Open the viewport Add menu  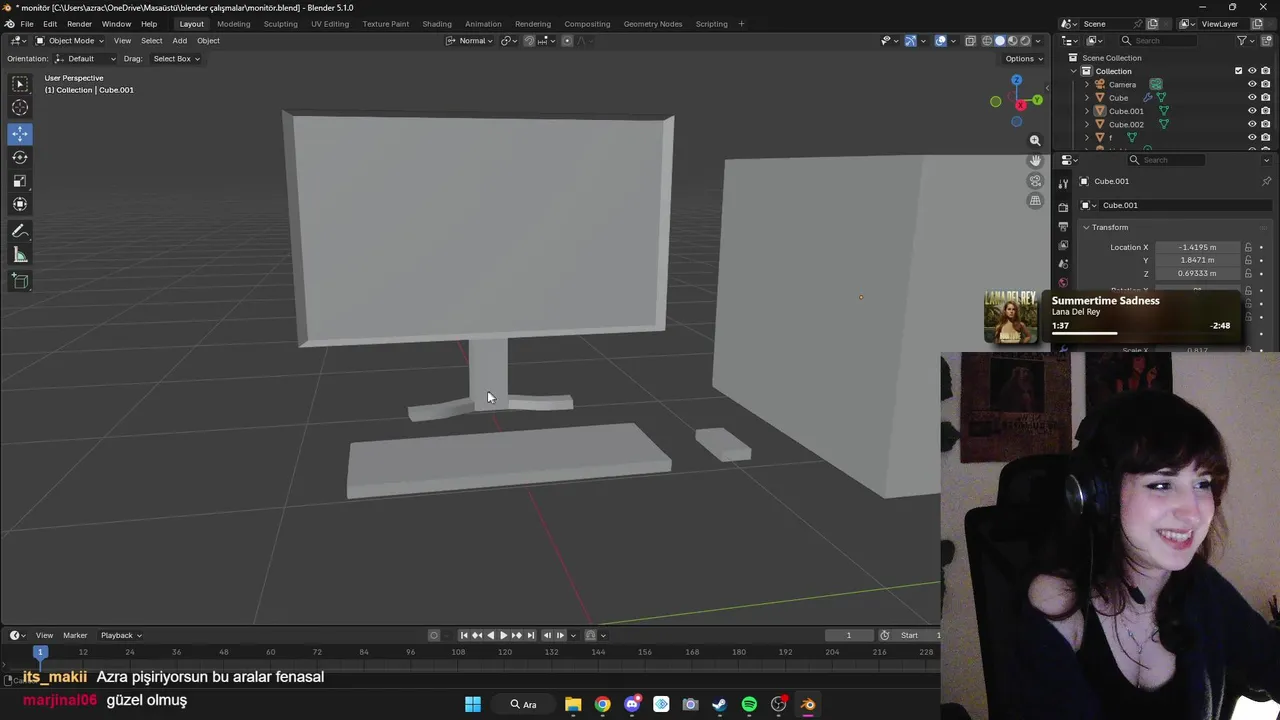[x=179, y=41]
